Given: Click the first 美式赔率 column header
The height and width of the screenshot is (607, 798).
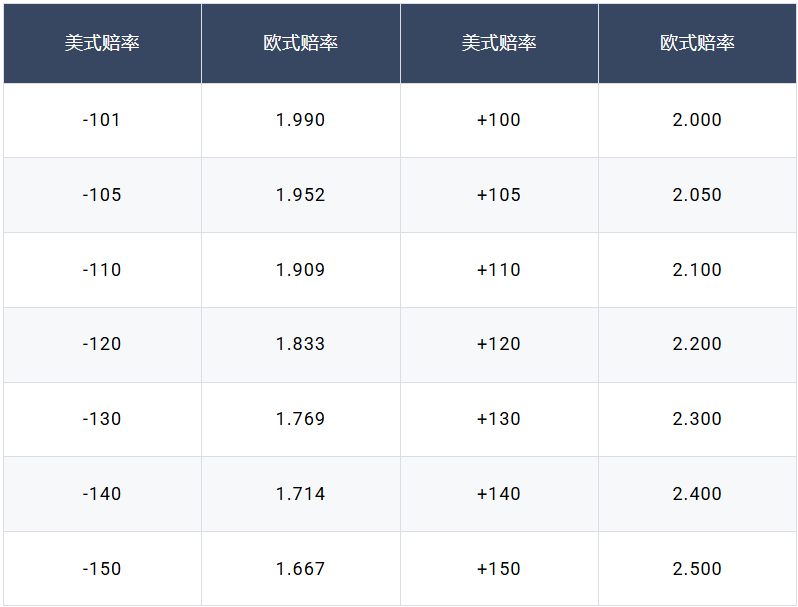Looking at the screenshot, I should click(102, 43).
